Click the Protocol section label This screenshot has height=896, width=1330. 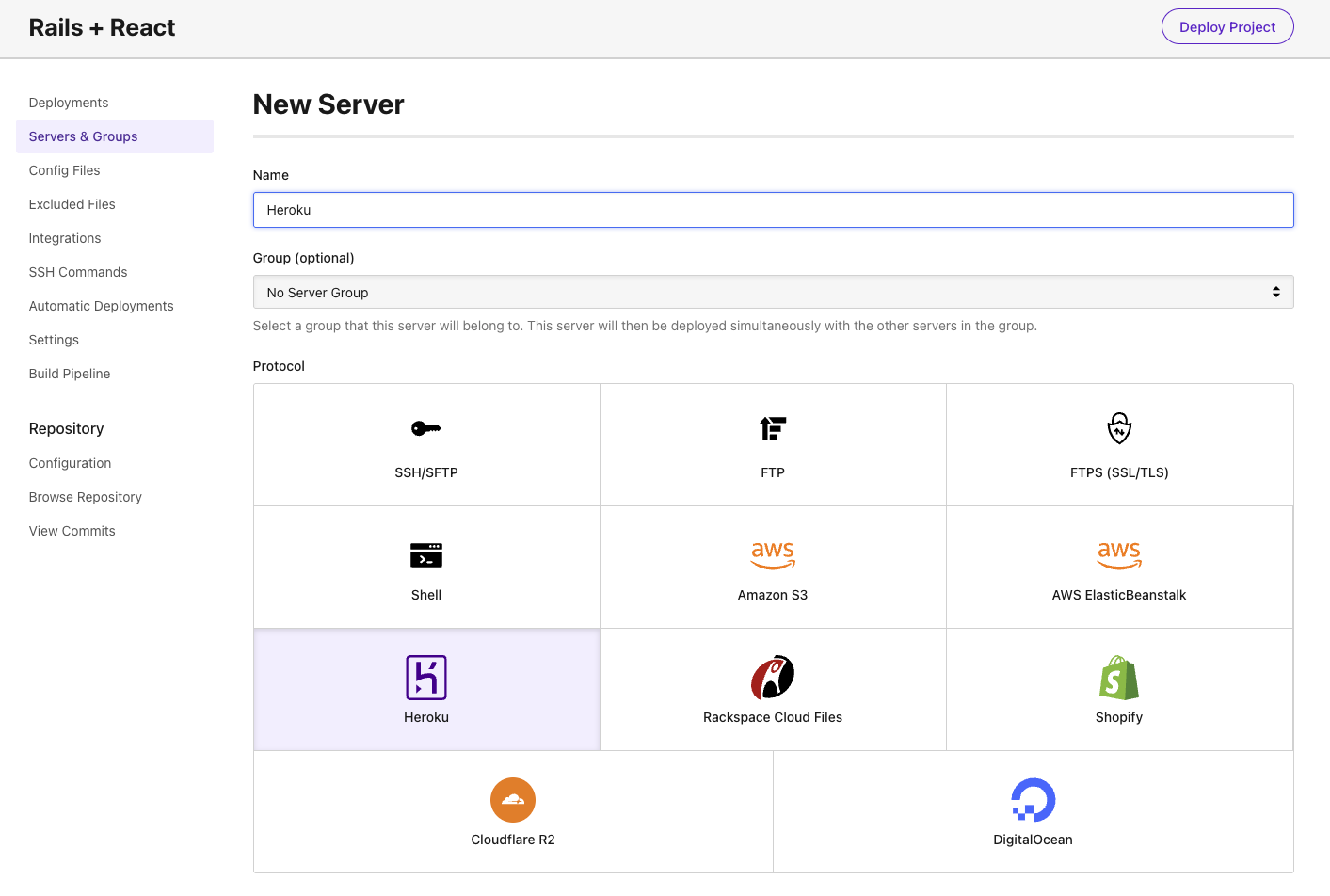[x=279, y=366]
